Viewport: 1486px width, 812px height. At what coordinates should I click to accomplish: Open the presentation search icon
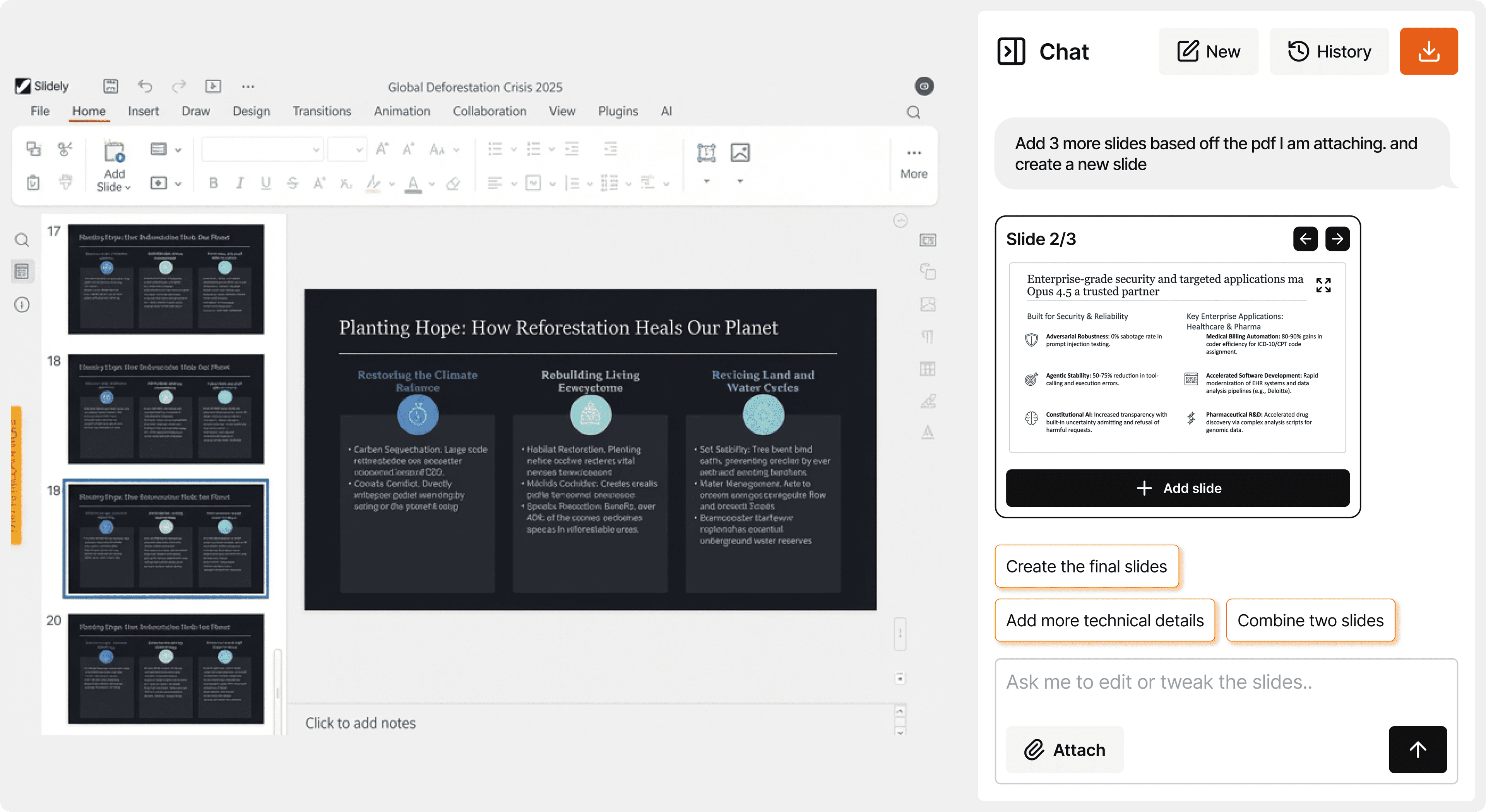[913, 112]
